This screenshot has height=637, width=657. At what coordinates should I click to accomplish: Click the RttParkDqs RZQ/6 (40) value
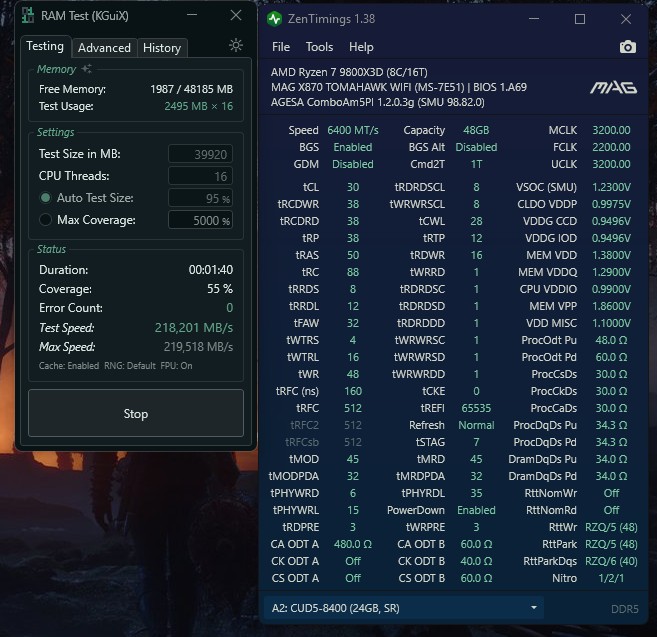coord(611,561)
